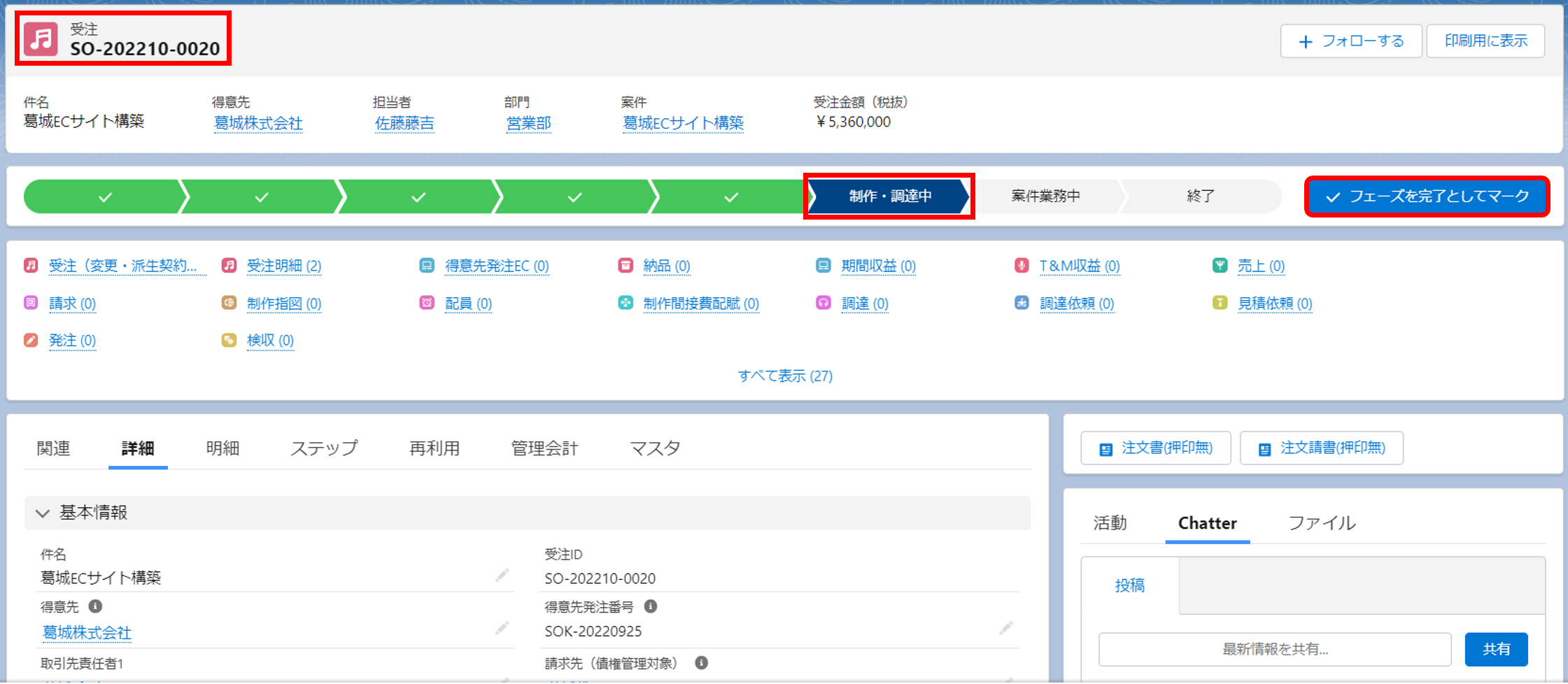The width and height of the screenshot is (1568, 684).
Task: Switch to the 明細 tab
Action: coord(223,448)
